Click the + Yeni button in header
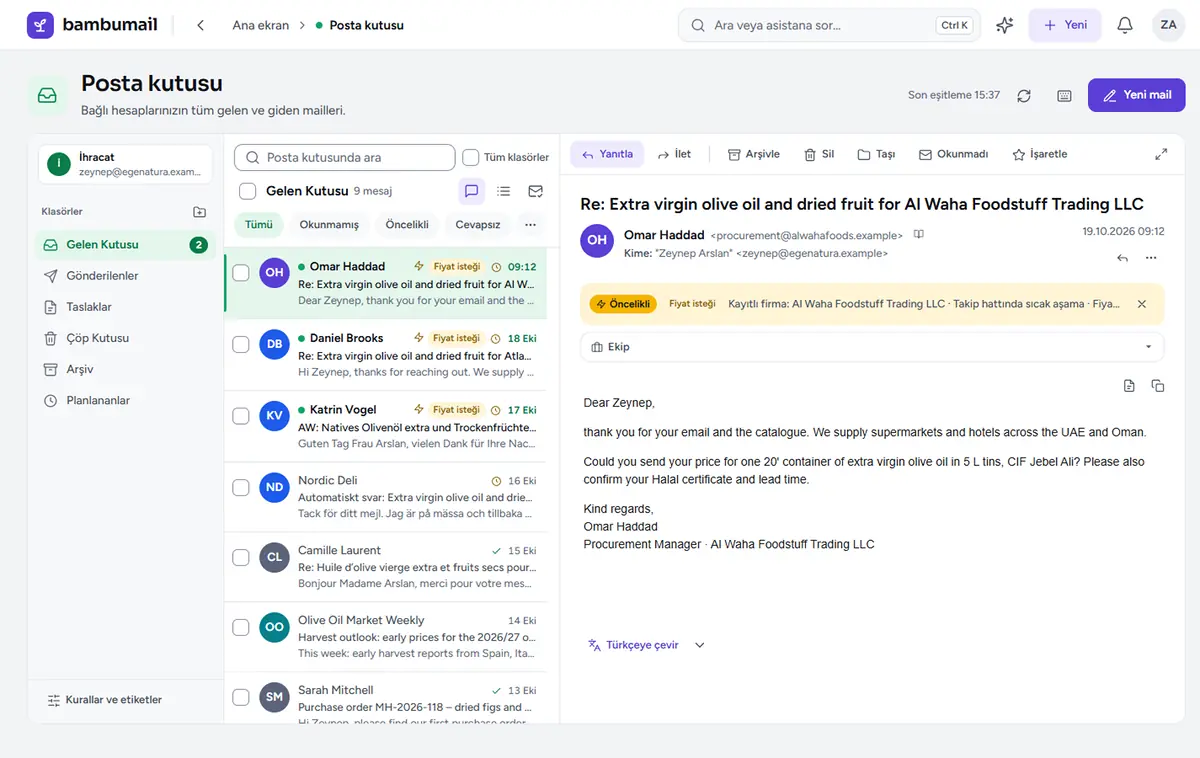 1065,25
